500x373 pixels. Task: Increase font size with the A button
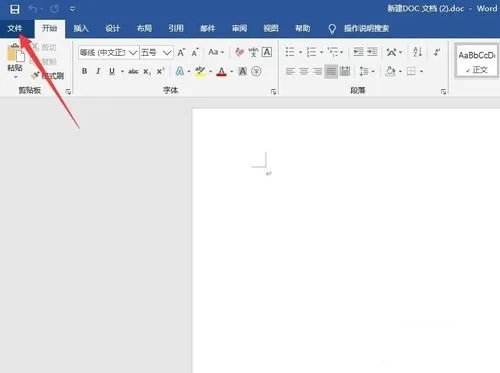coord(181,52)
